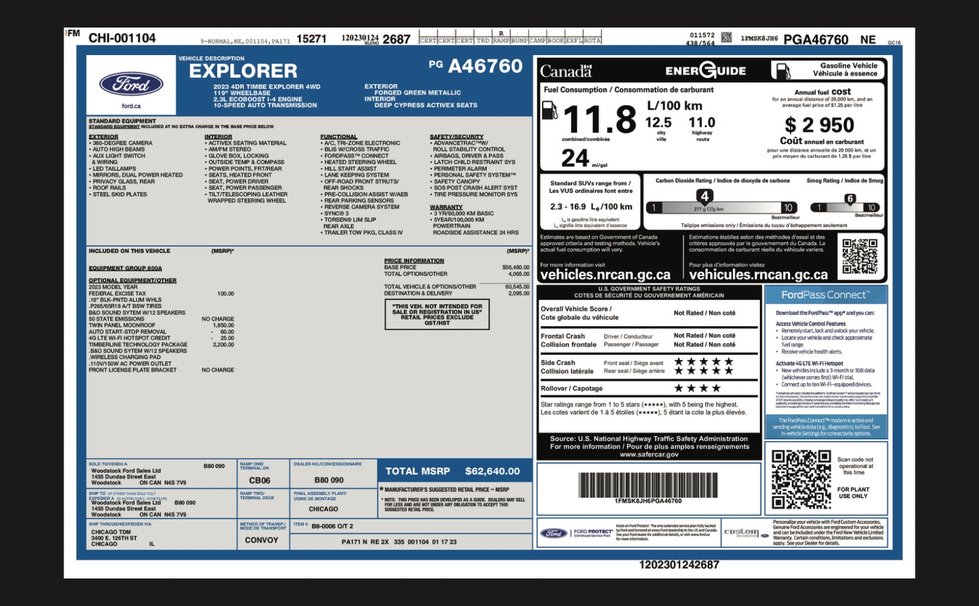Click the fuel pump icon beside 11.8
Viewport: 979px width, 606px height.
pos(549,110)
